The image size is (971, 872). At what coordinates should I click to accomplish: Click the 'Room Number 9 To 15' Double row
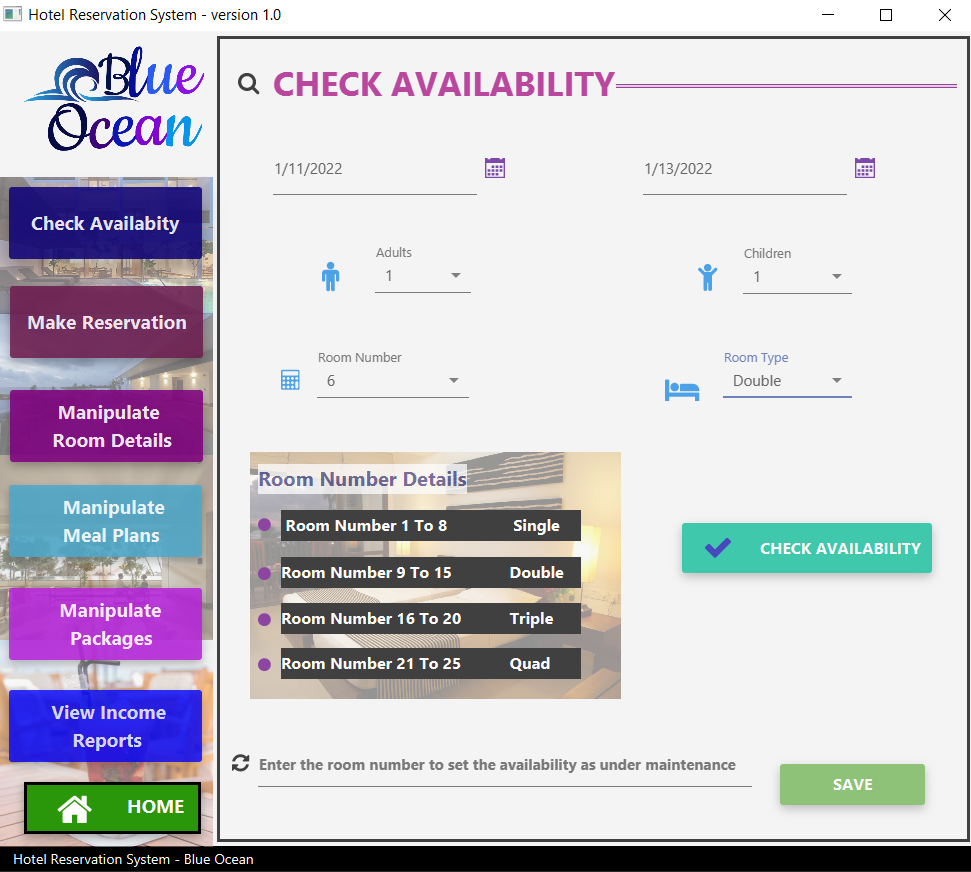tap(430, 572)
